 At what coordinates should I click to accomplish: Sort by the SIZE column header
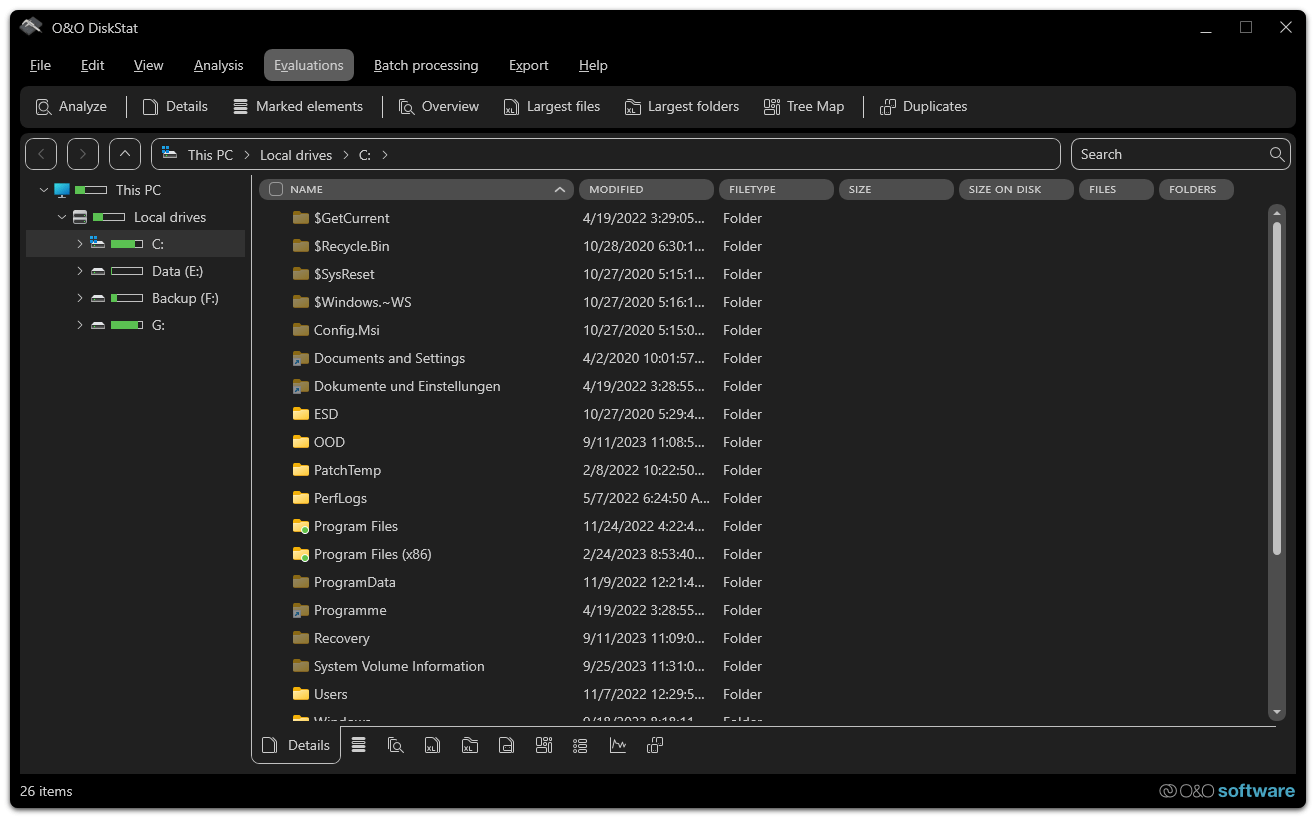pyautogui.click(x=896, y=189)
